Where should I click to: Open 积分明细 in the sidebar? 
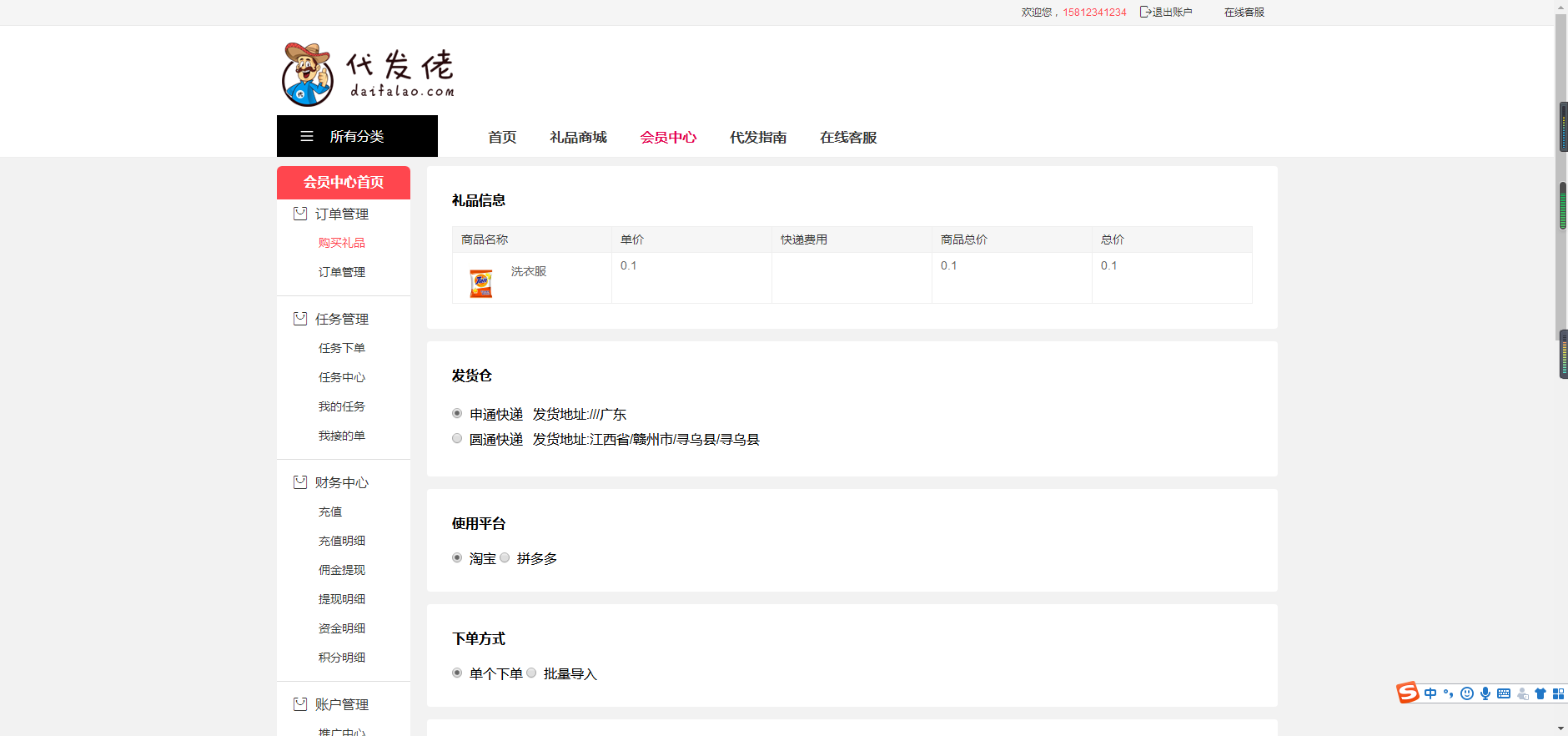(x=342, y=658)
